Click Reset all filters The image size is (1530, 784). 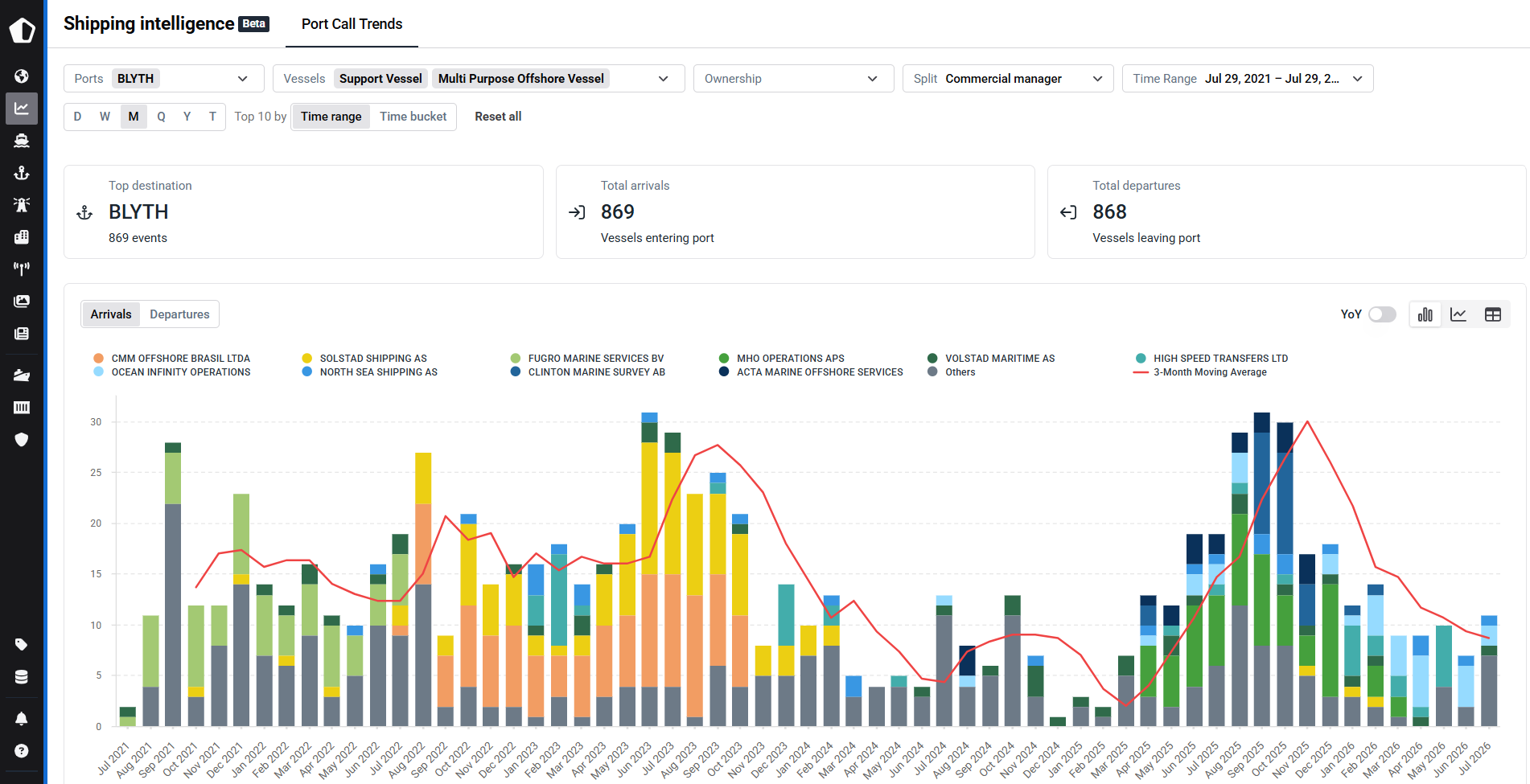coord(498,117)
